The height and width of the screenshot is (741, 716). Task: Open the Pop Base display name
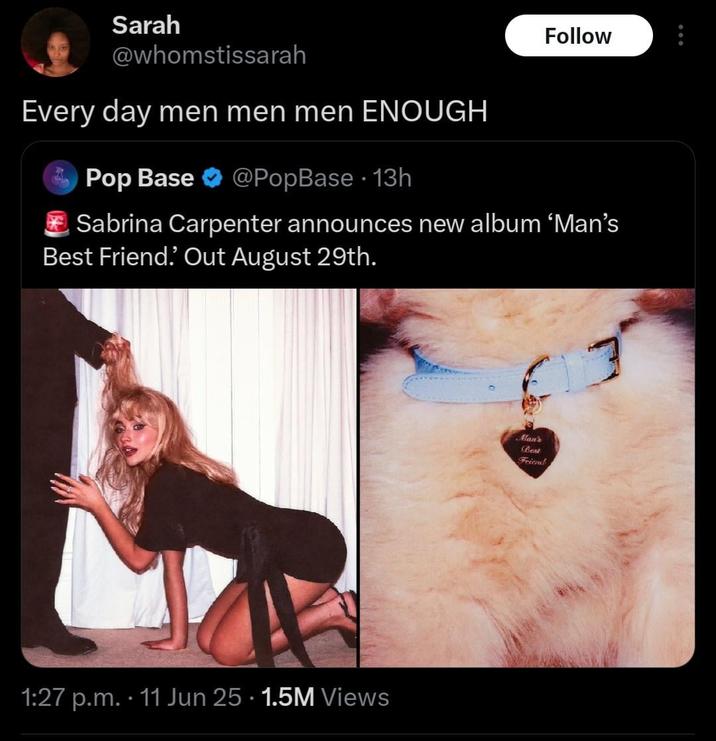click(140, 178)
